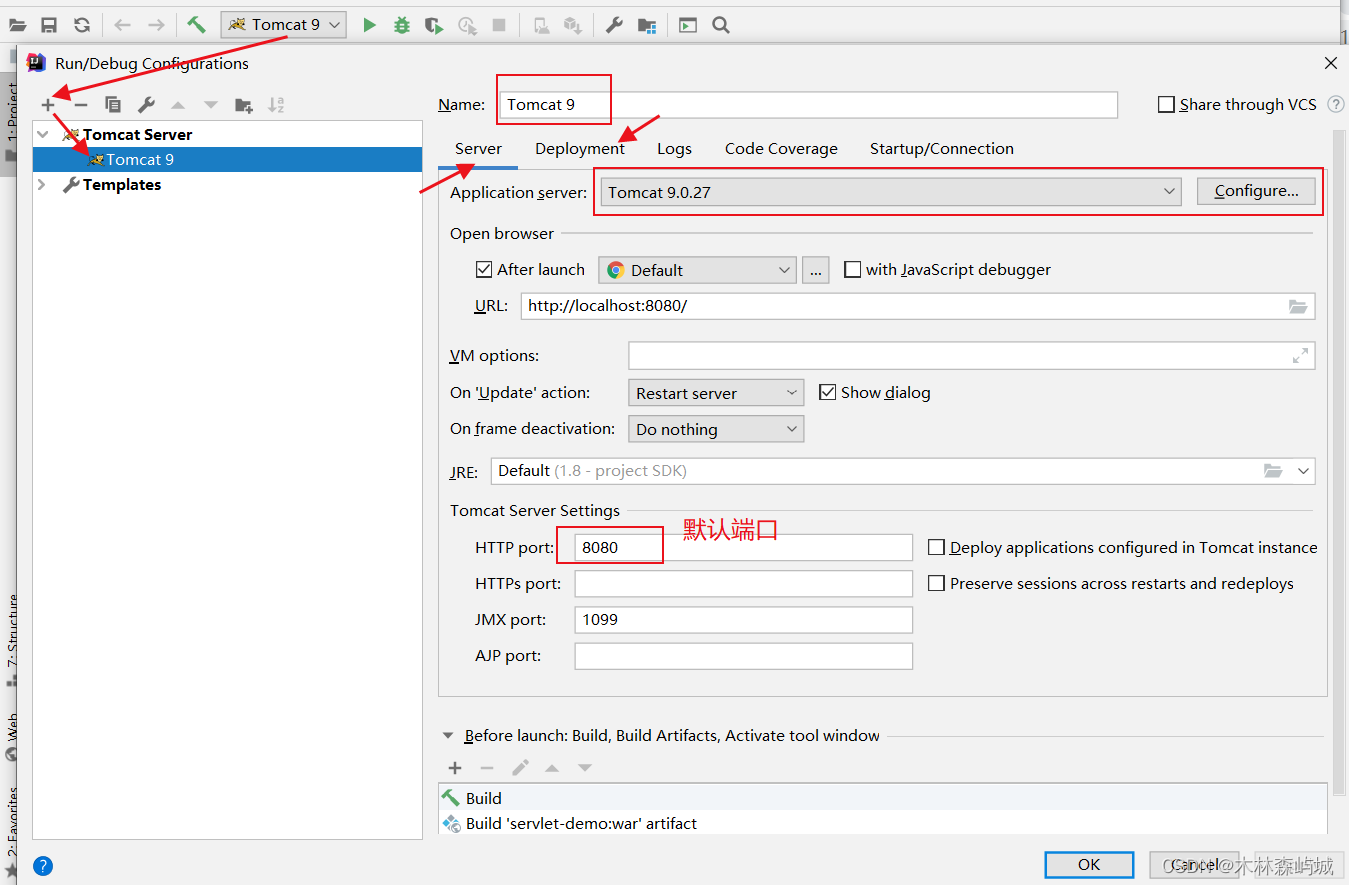Screen dimensions: 1349x885
Task: Click folder icon in URL field
Action: coord(1298,306)
